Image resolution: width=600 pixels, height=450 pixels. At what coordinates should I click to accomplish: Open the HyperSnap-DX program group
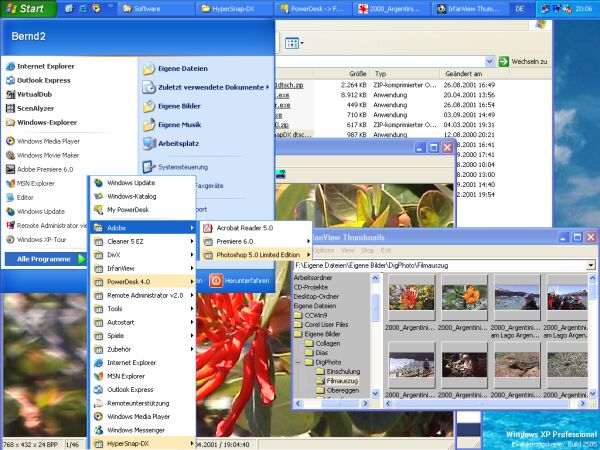click(x=143, y=443)
